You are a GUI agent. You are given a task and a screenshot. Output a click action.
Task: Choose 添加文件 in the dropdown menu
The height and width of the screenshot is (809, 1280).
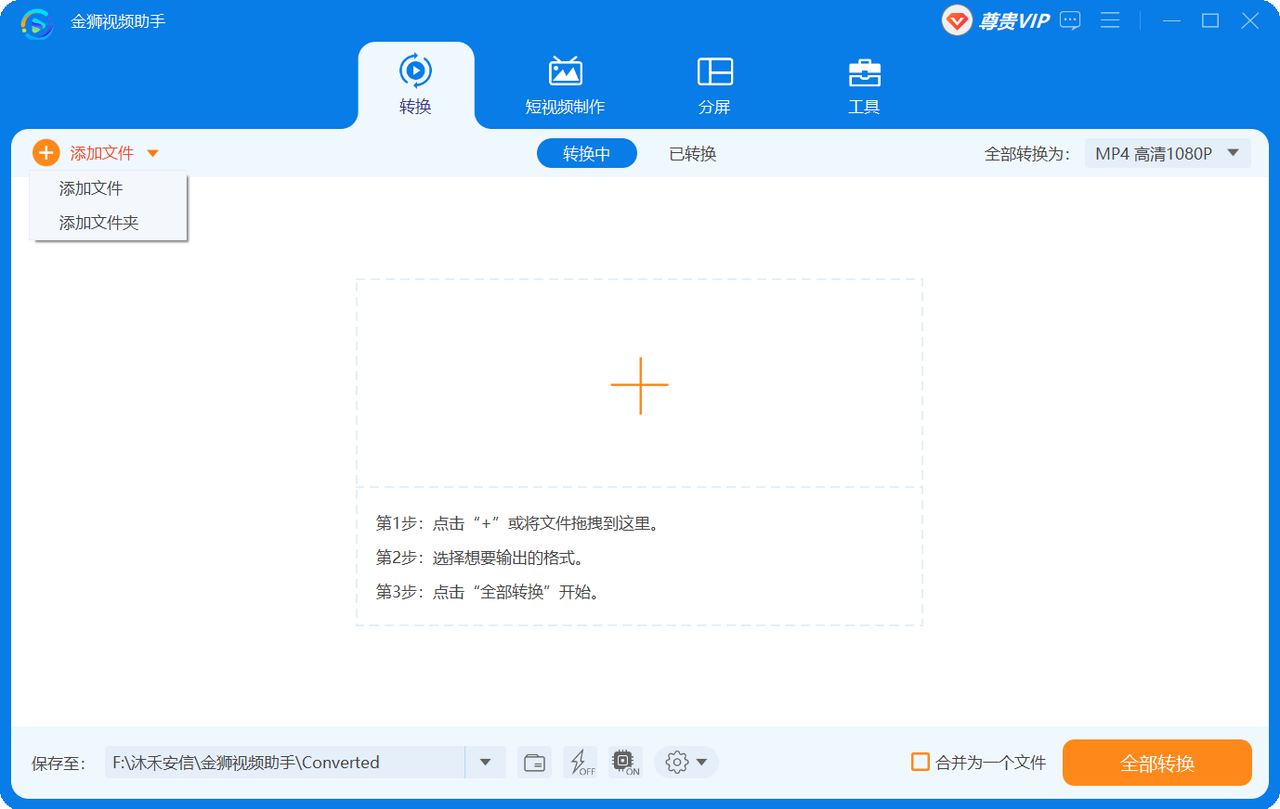[91, 188]
